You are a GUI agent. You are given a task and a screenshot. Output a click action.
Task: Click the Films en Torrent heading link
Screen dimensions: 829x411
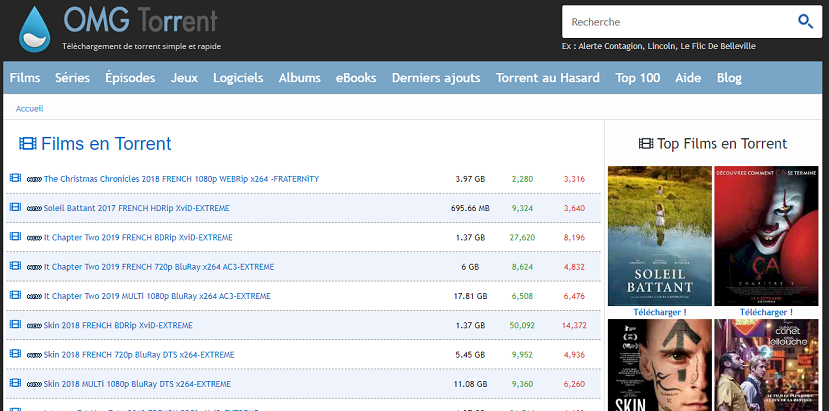point(106,143)
